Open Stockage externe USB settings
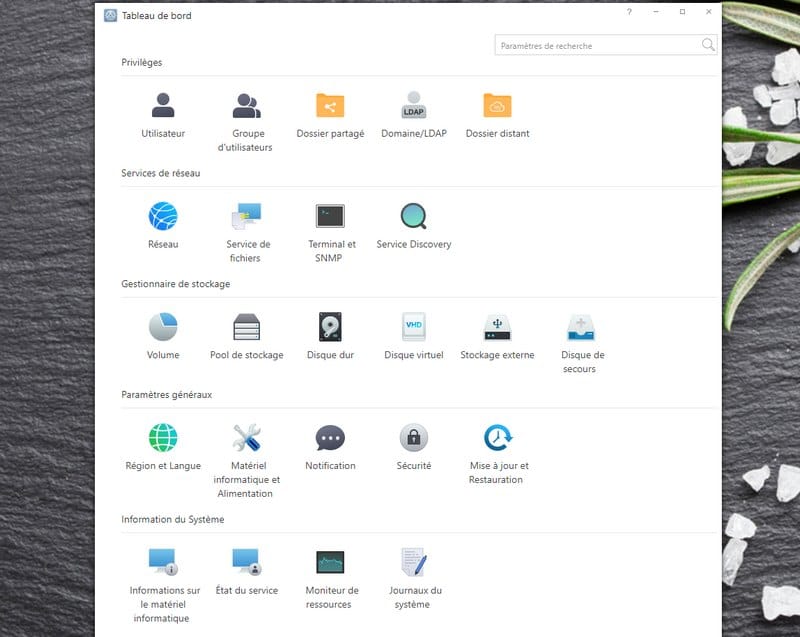Image resolution: width=800 pixels, height=637 pixels. pyautogui.click(x=497, y=327)
